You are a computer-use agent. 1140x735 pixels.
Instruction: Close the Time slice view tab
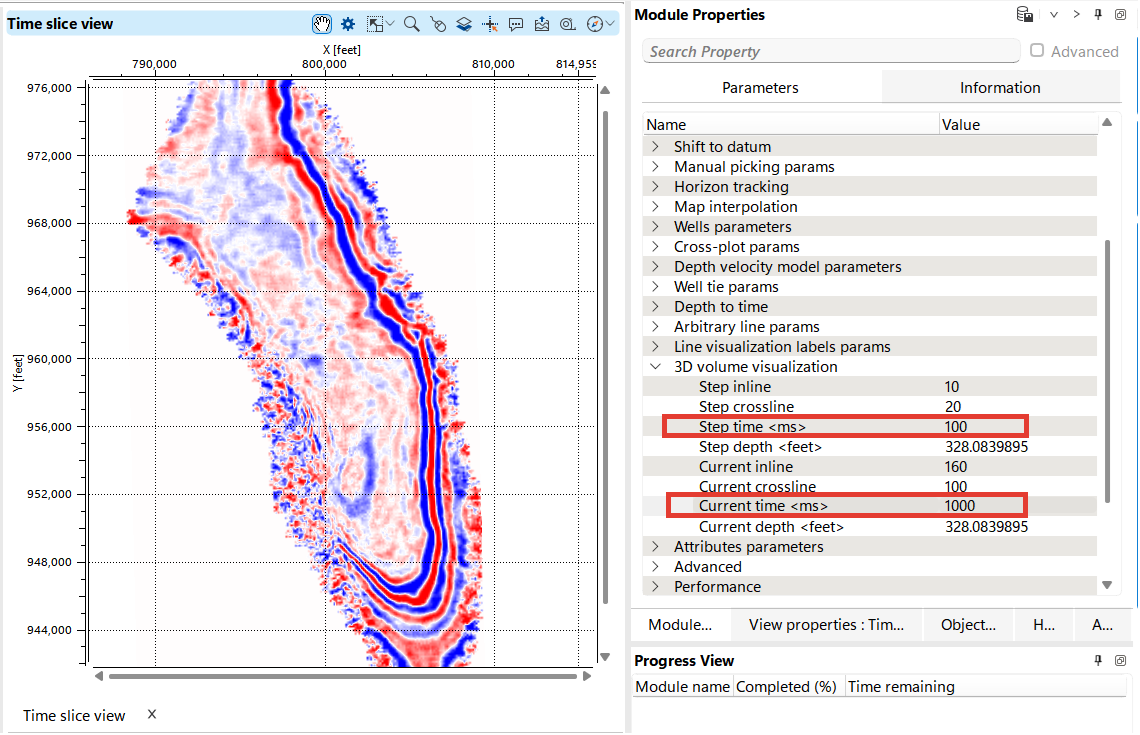pyautogui.click(x=152, y=714)
